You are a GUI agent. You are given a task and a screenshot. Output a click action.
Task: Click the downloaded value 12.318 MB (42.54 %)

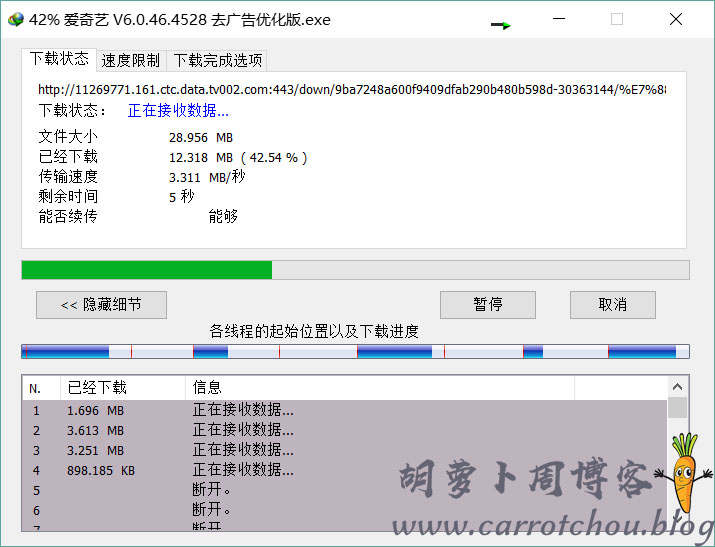(238, 158)
